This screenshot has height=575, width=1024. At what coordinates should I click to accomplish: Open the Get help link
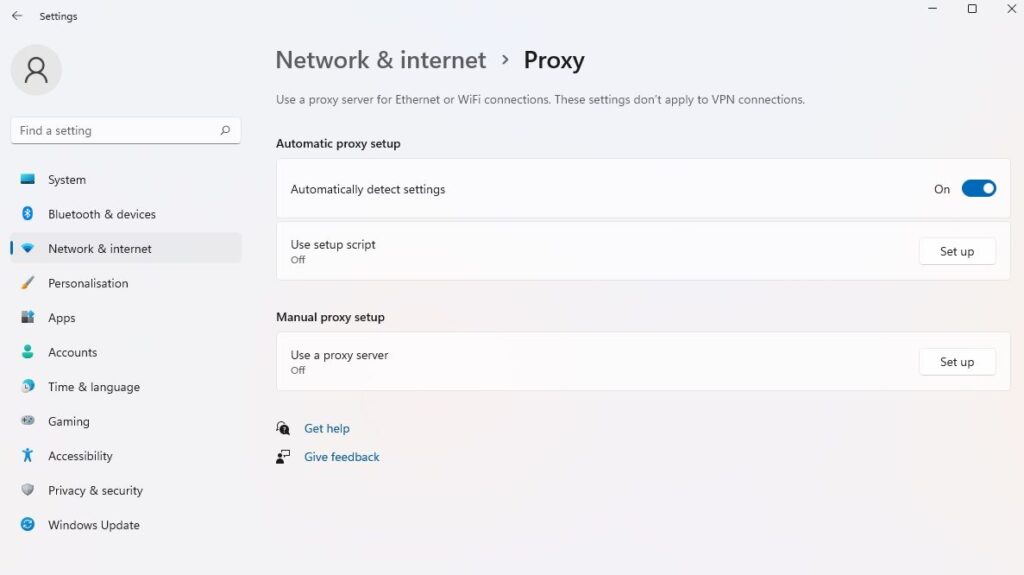[327, 429]
